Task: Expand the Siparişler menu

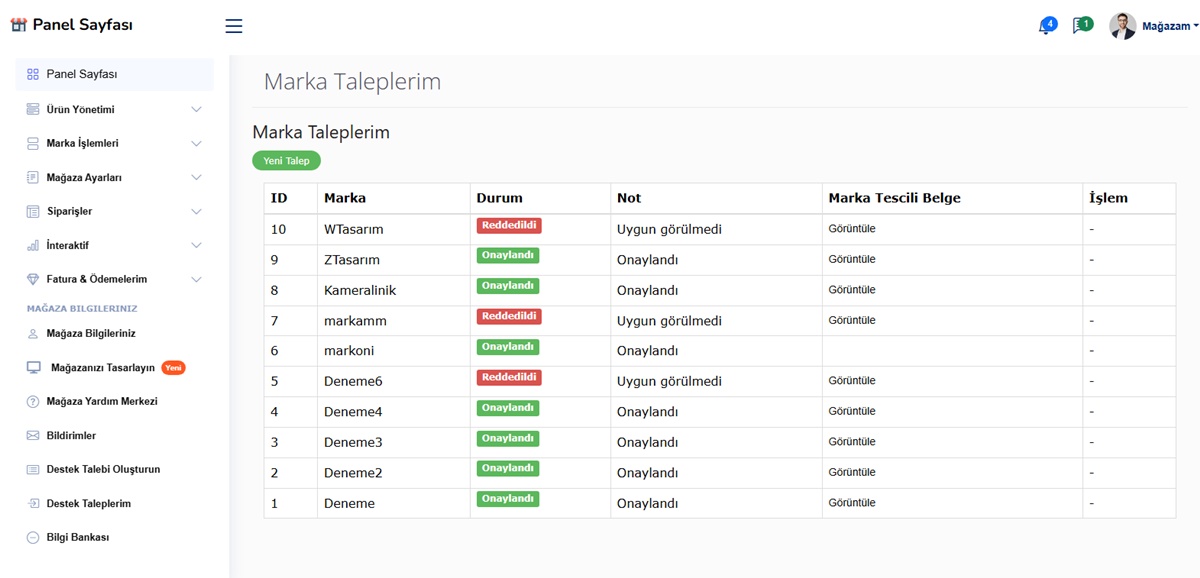Action: tap(196, 212)
